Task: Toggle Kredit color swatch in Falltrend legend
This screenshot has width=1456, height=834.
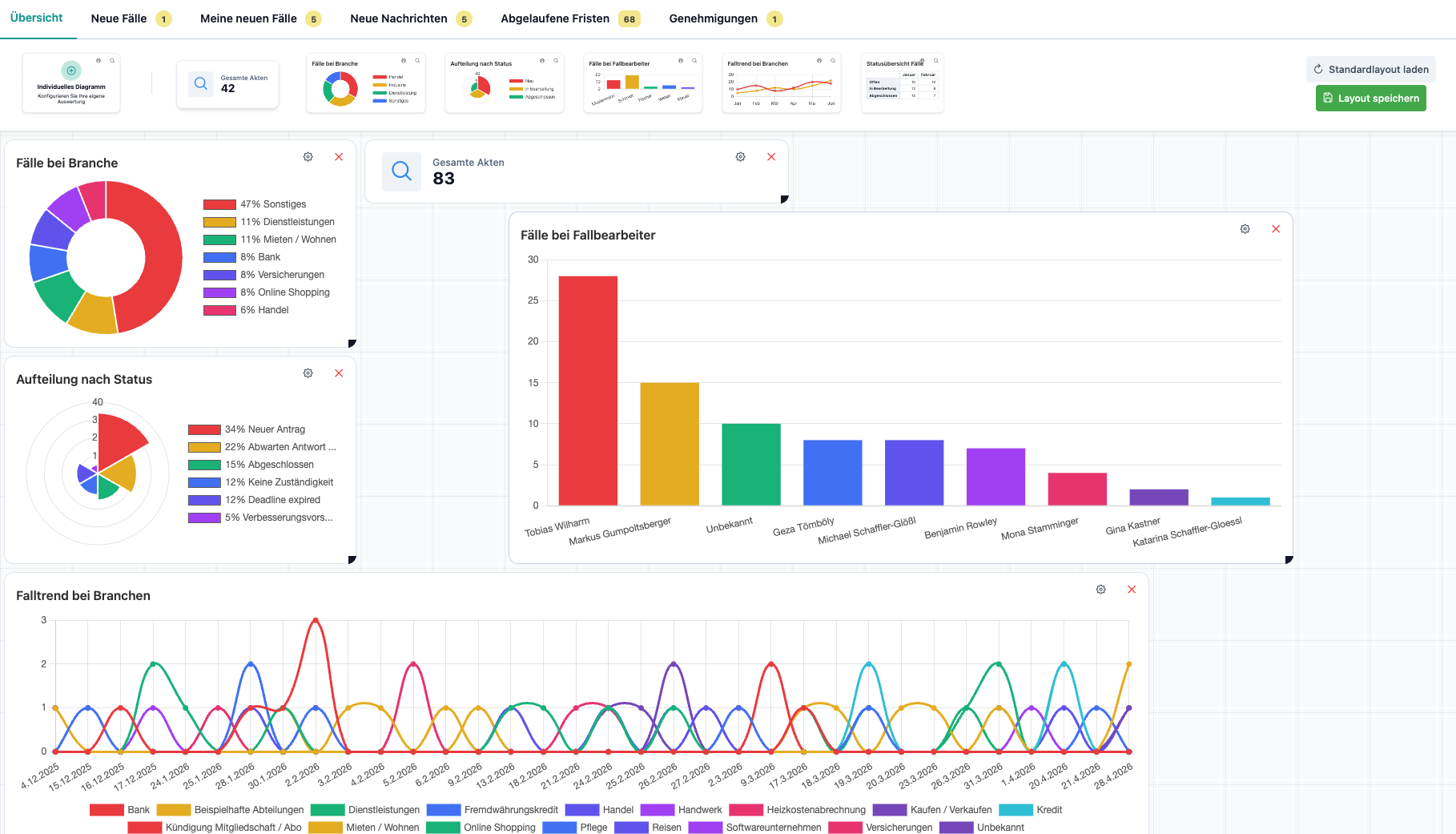Action: pyautogui.click(x=1016, y=810)
